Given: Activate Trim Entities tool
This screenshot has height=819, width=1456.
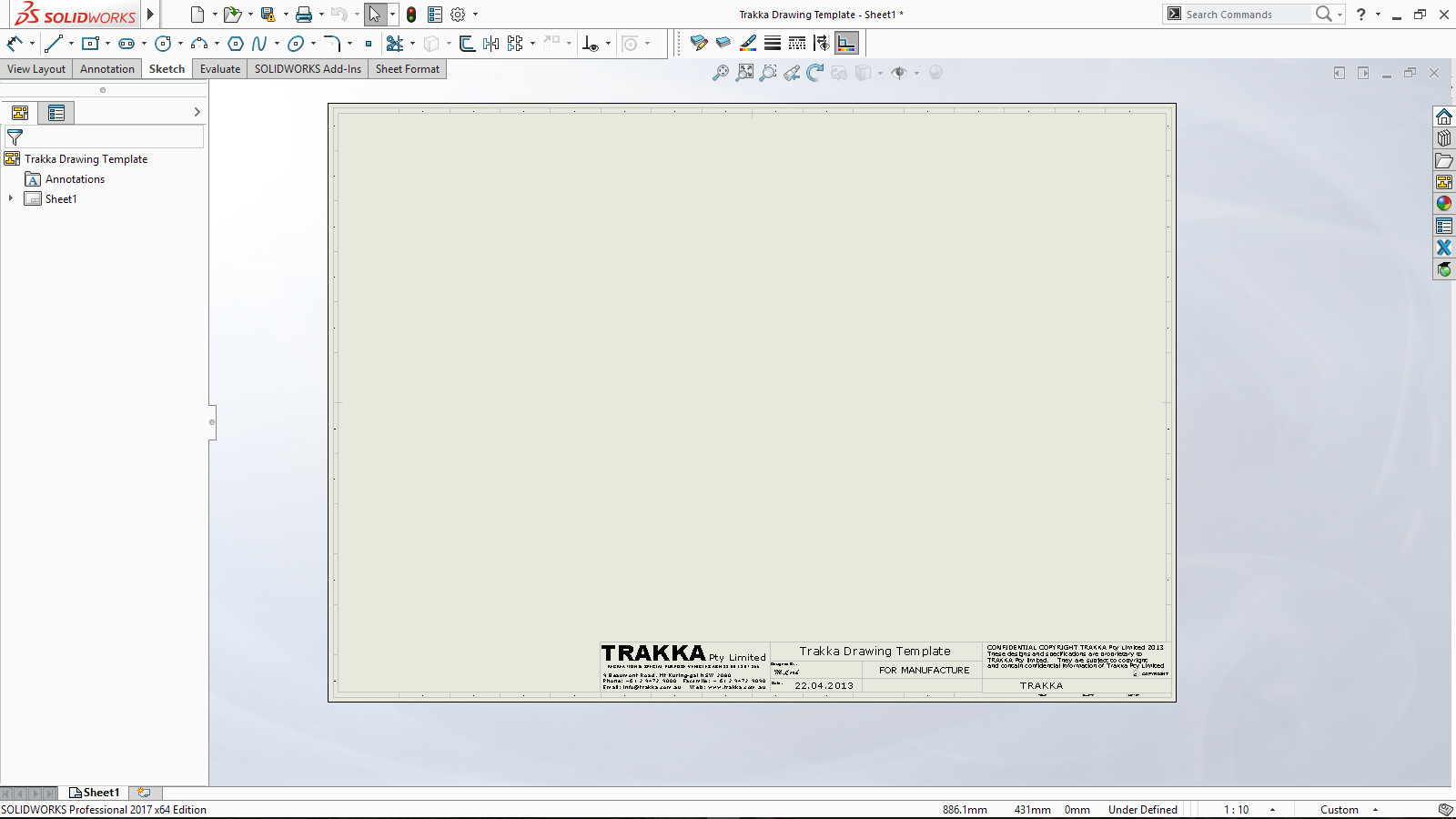Looking at the screenshot, I should pyautogui.click(x=394, y=43).
